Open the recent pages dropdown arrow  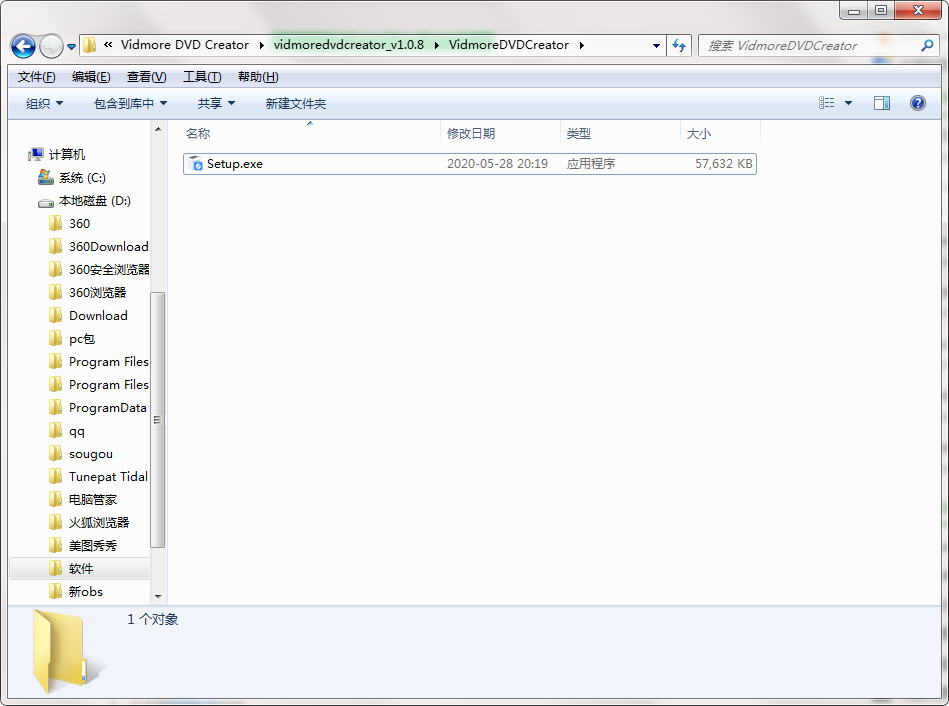coord(71,47)
